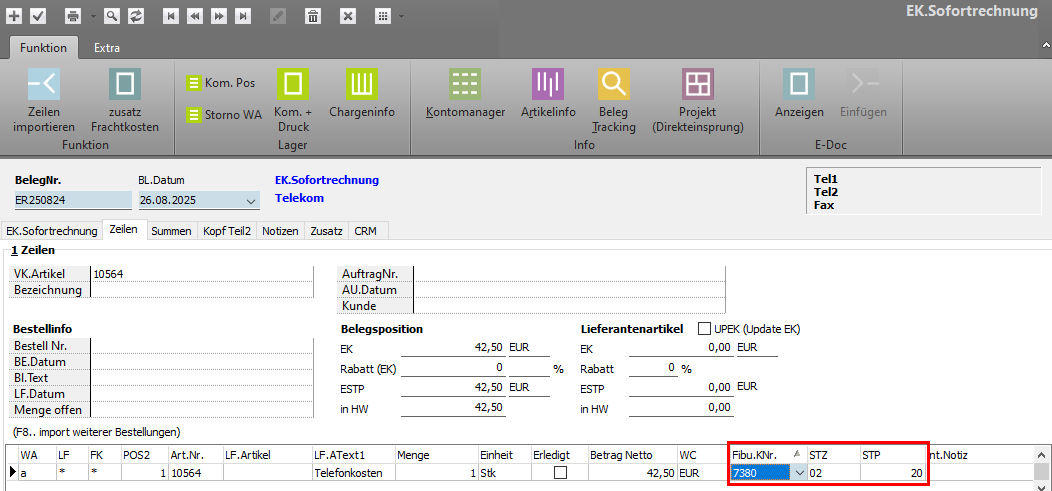The height and width of the screenshot is (491, 1052).
Task: Toggle the Erledigt checkbox in row 1
Action: (560, 473)
